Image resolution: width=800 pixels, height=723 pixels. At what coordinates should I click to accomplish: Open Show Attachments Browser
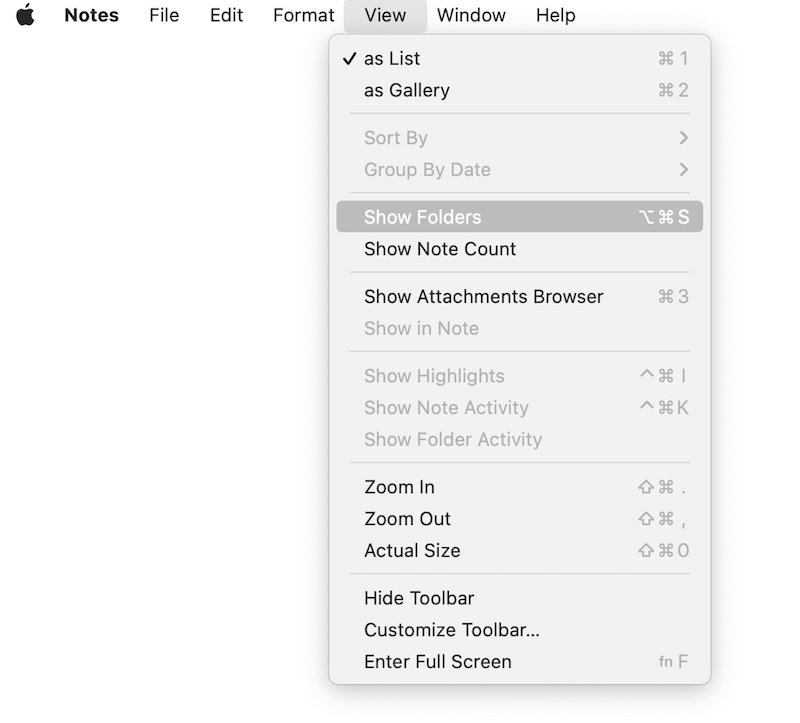coord(483,296)
